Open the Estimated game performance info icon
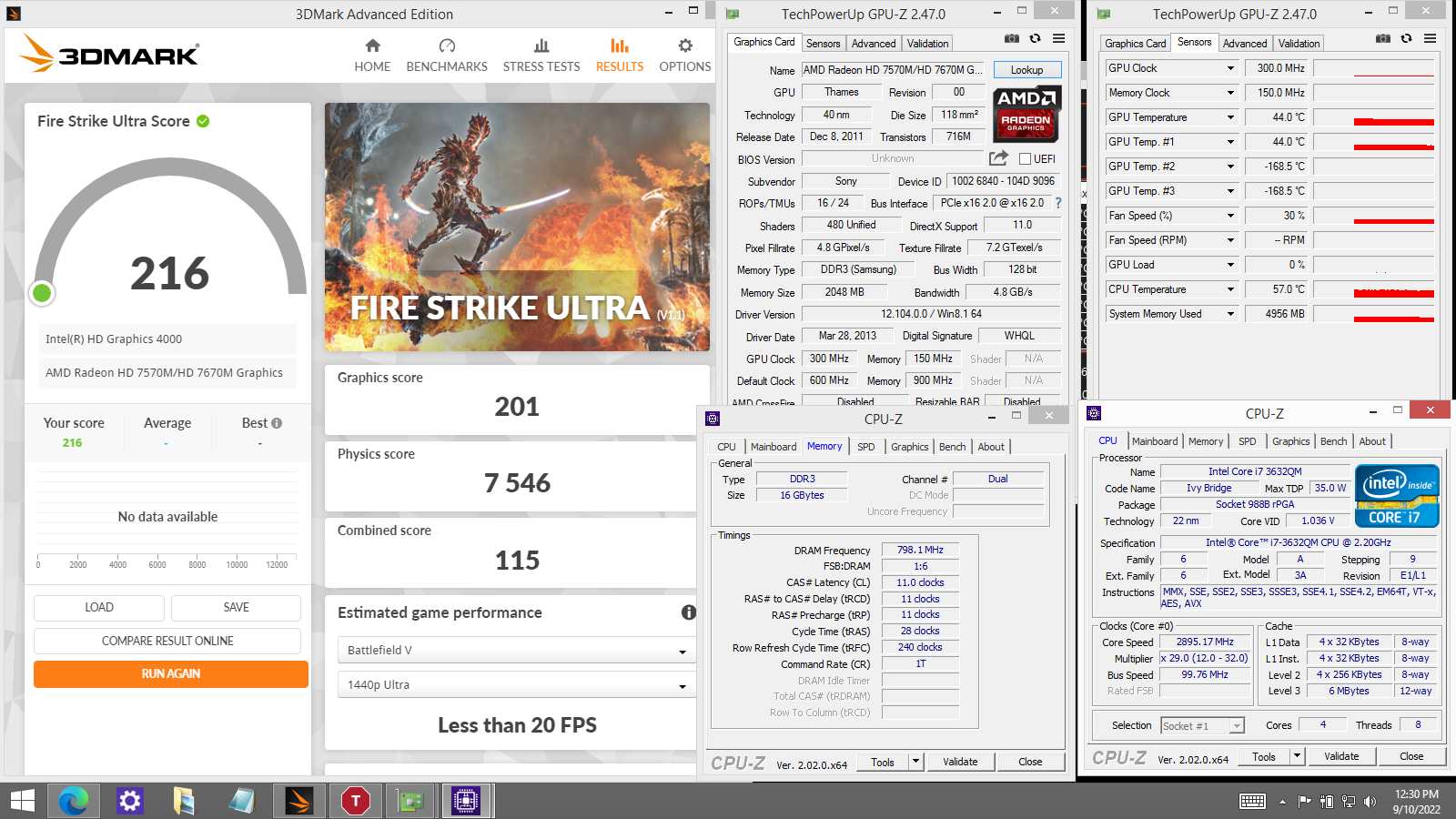 689,612
